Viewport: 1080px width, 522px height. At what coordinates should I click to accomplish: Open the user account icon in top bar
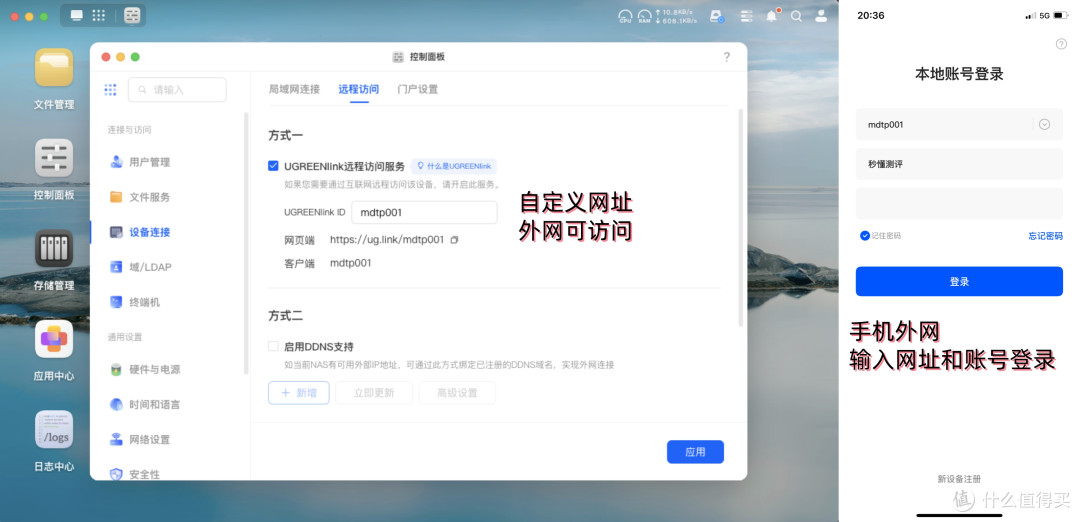tap(821, 16)
